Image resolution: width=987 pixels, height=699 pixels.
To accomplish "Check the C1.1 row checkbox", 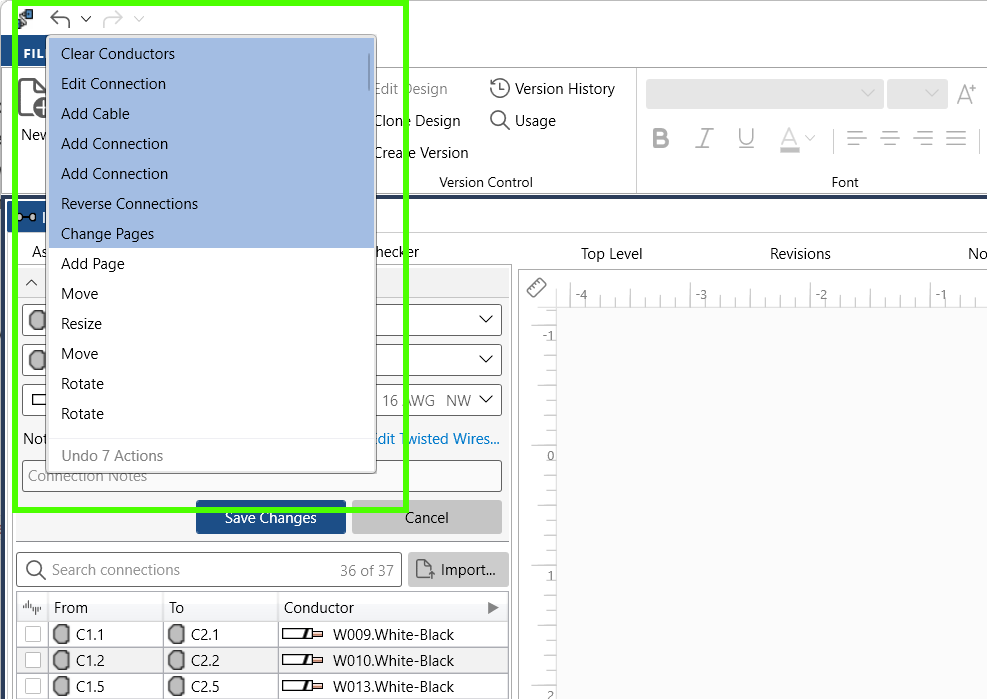I will point(33,634).
